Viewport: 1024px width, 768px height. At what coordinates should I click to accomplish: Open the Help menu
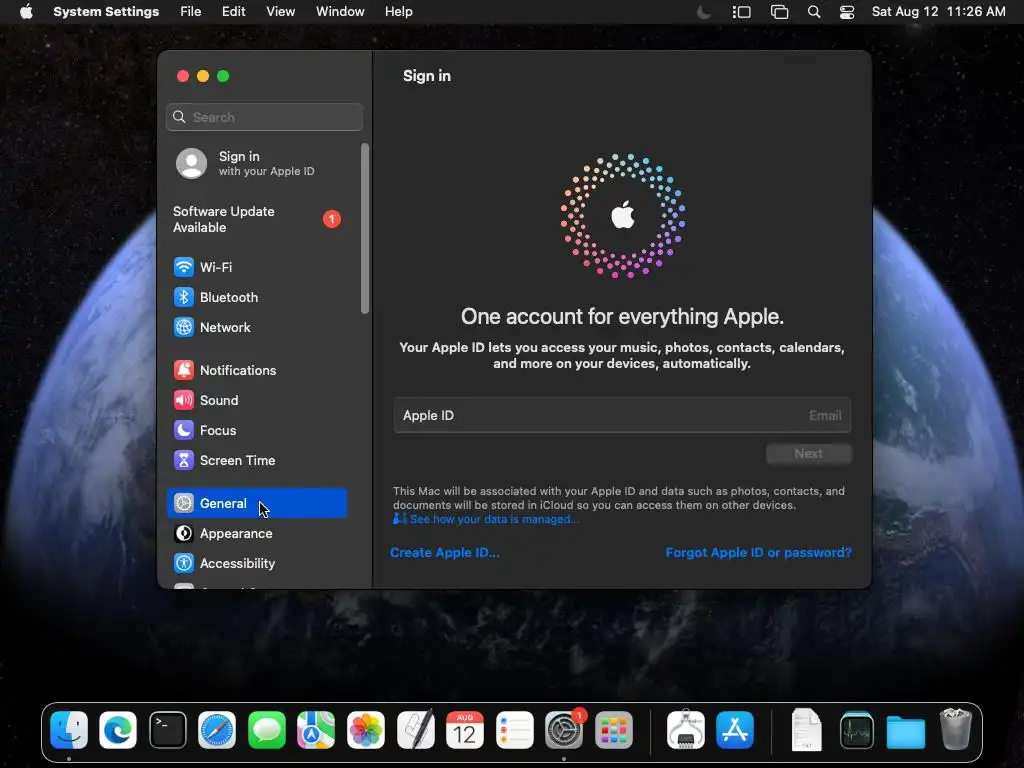[398, 12]
